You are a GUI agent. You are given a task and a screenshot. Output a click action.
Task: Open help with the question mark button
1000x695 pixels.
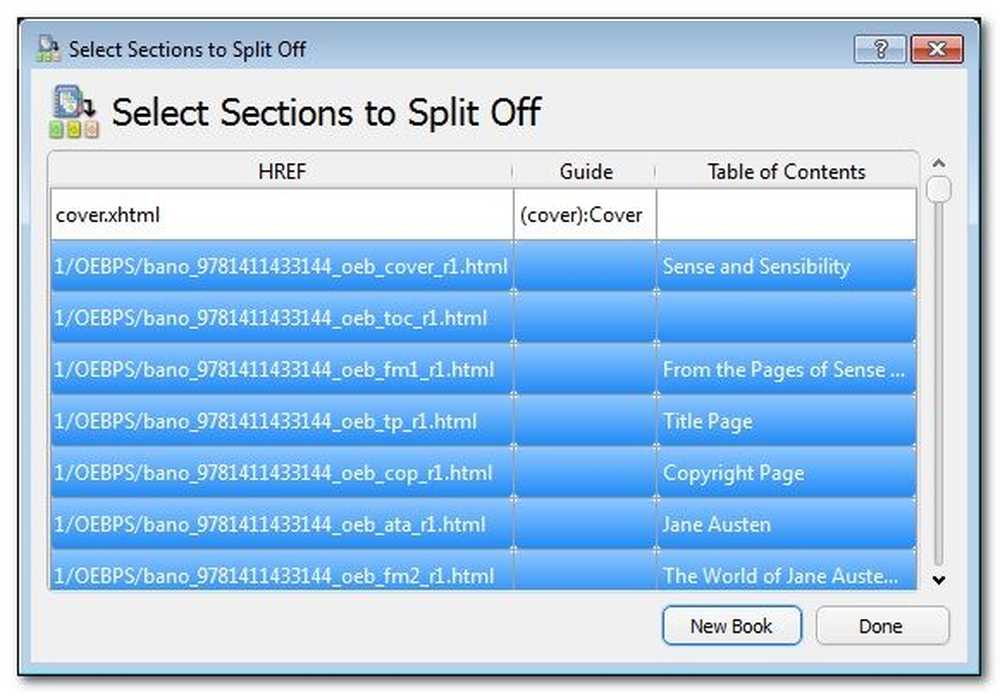point(880,49)
